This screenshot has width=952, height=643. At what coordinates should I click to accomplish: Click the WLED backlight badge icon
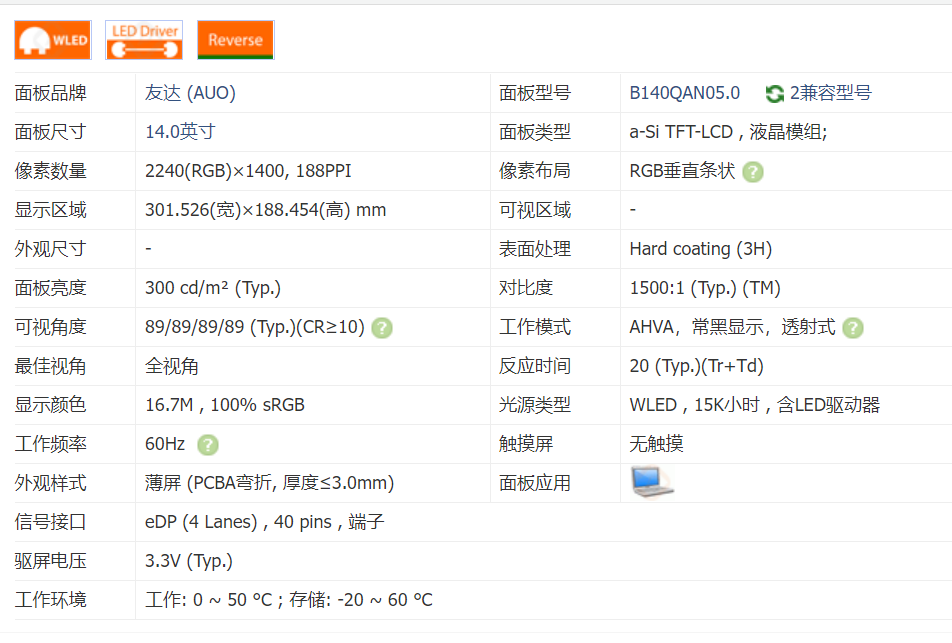tap(53, 40)
